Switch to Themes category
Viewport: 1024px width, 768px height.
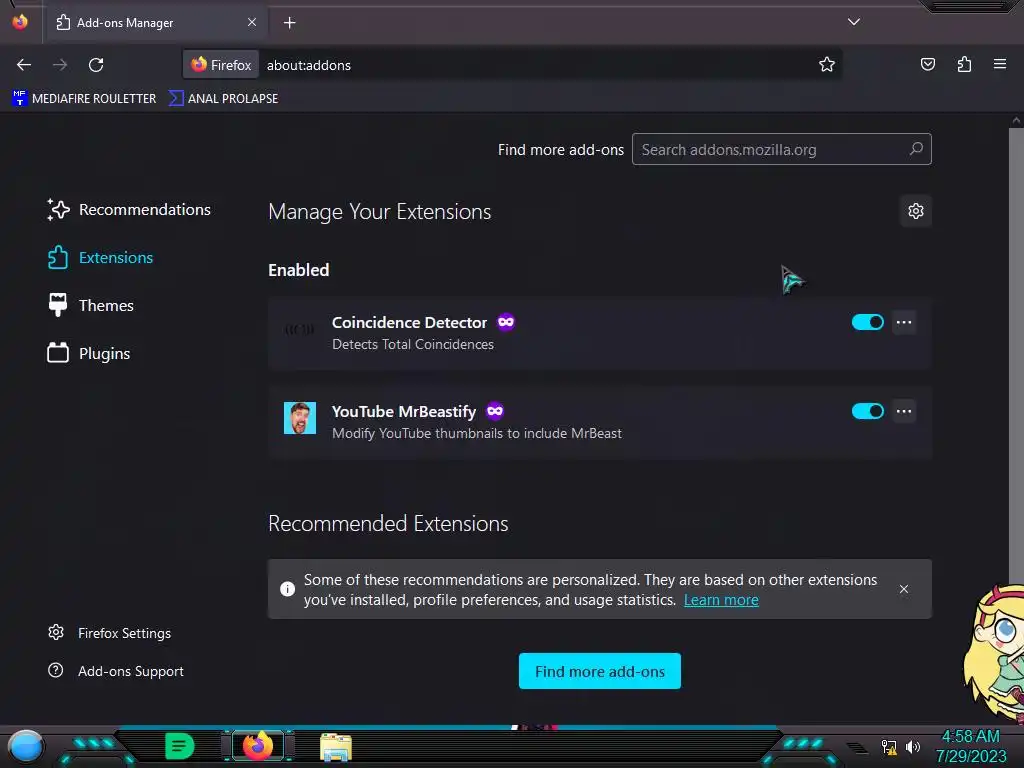(x=91, y=306)
